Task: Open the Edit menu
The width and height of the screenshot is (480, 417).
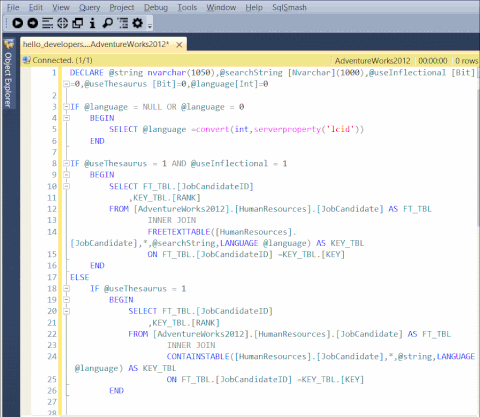Action: point(36,7)
